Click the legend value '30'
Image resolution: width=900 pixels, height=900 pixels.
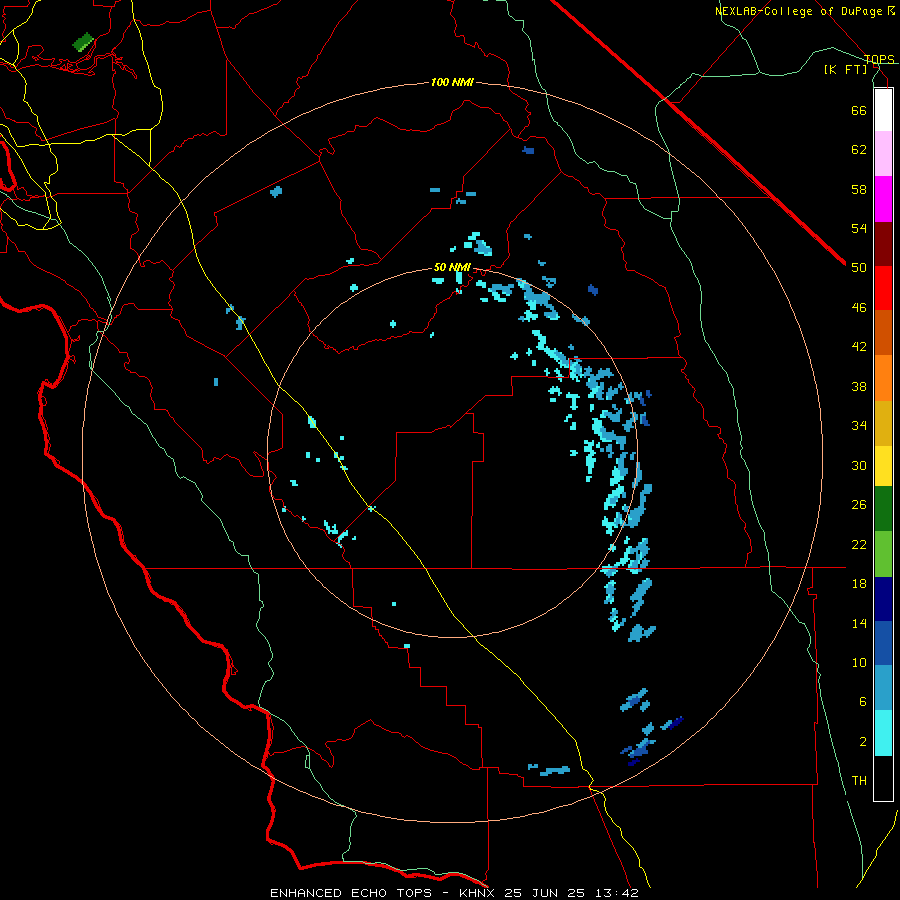[x=859, y=465]
